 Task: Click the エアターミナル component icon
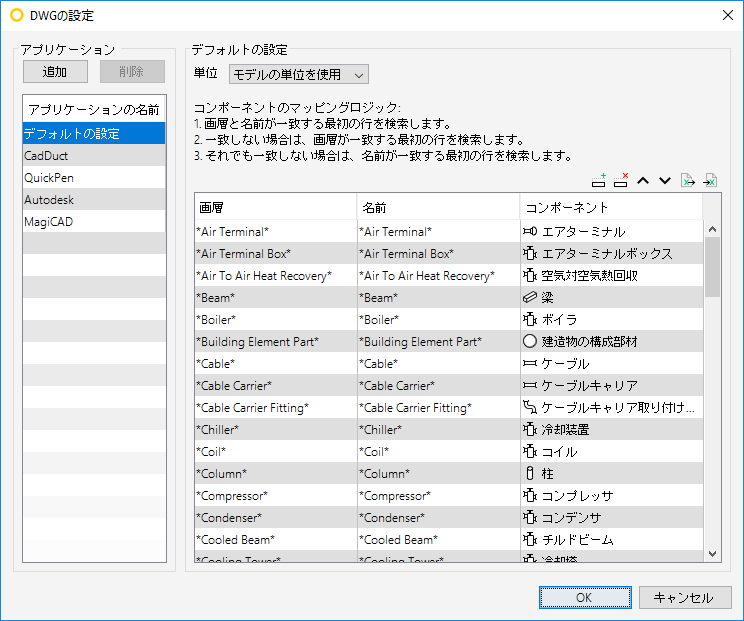click(x=530, y=232)
